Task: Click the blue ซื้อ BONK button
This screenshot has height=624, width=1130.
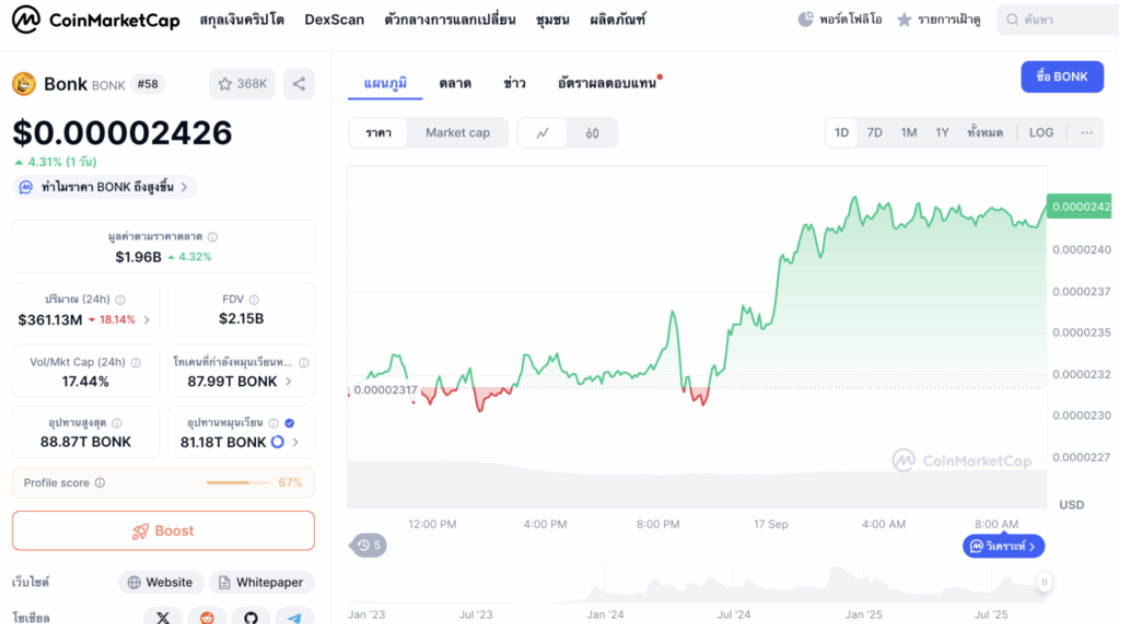Action: point(1062,77)
